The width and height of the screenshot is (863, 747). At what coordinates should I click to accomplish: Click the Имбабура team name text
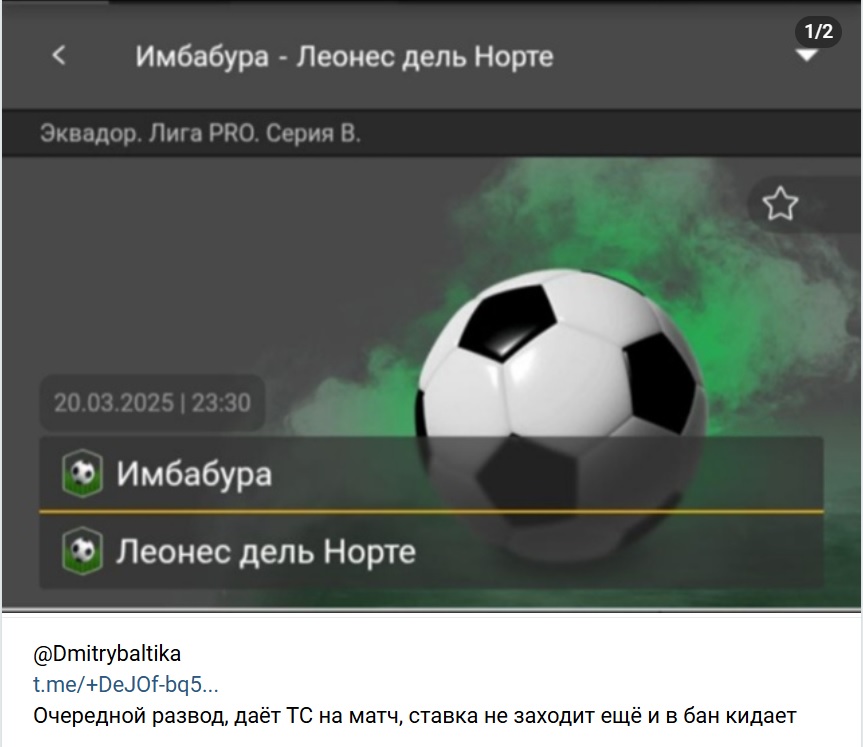(194, 474)
